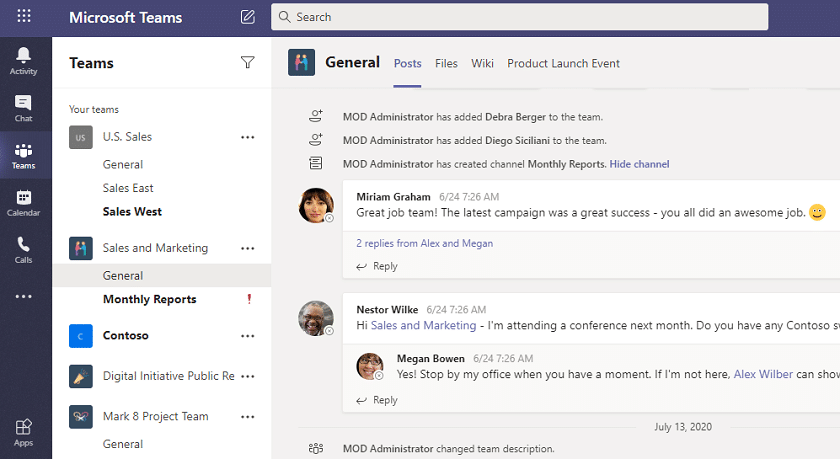
Task: Open Chat in the left rail
Action: 24,108
